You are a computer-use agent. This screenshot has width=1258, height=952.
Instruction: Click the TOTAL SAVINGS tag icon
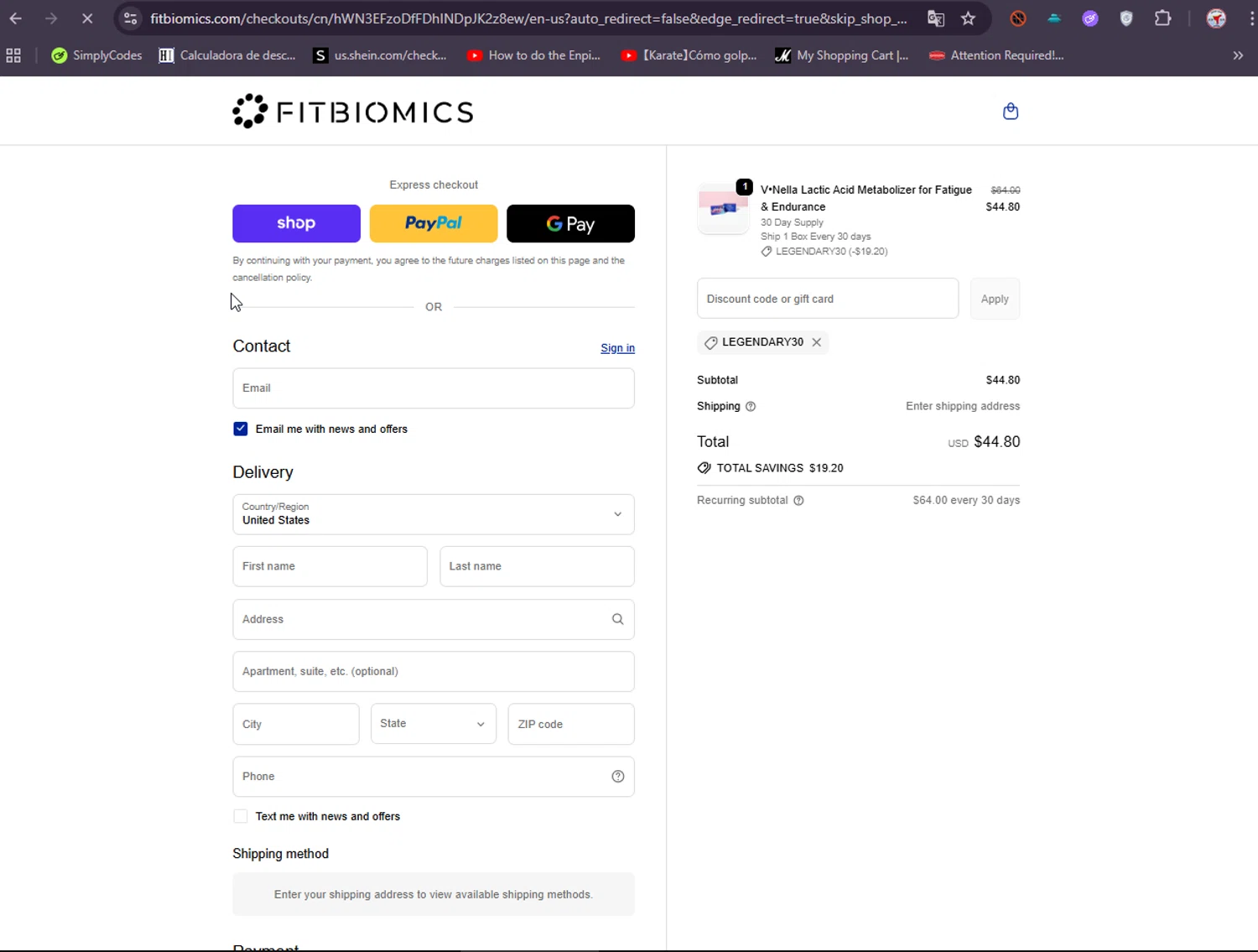click(x=704, y=468)
